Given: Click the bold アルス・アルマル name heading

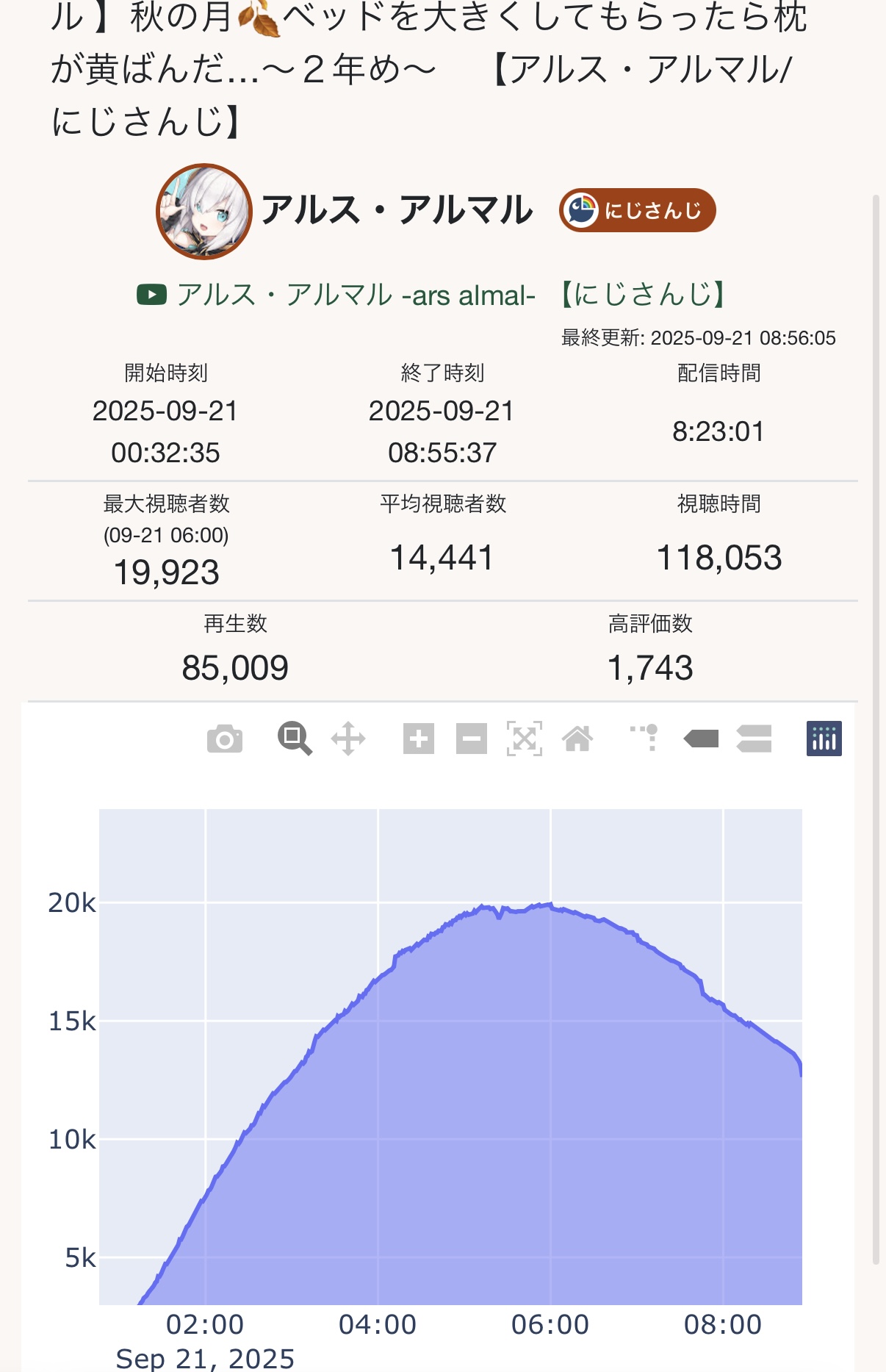Looking at the screenshot, I should (397, 211).
